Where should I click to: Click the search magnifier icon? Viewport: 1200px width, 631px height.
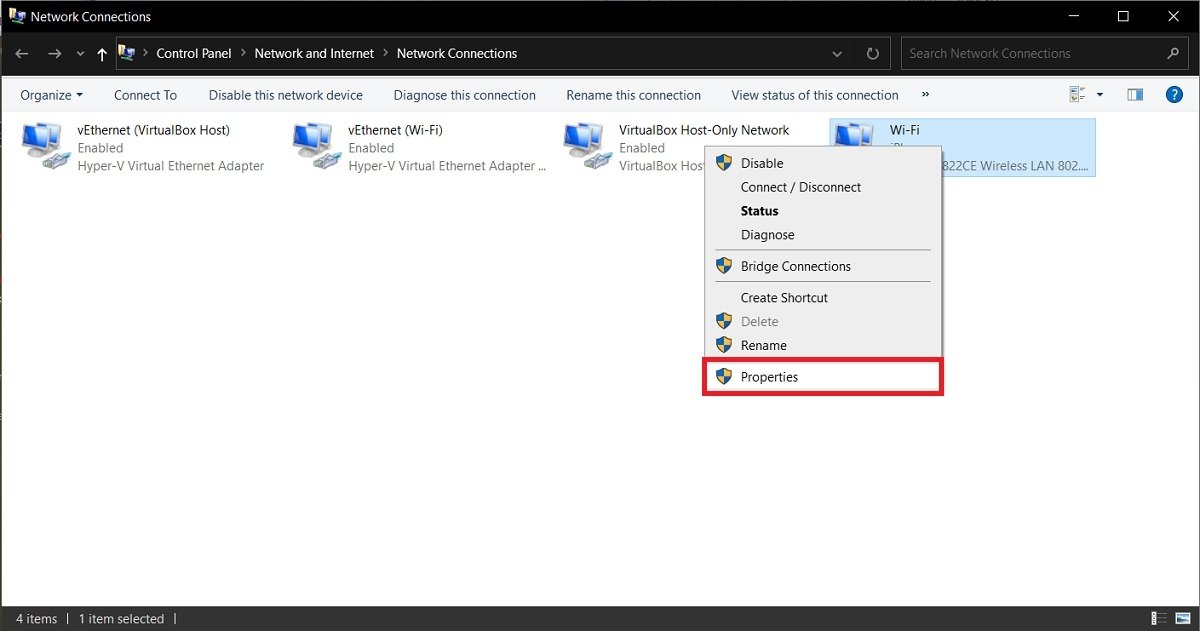click(x=1173, y=54)
